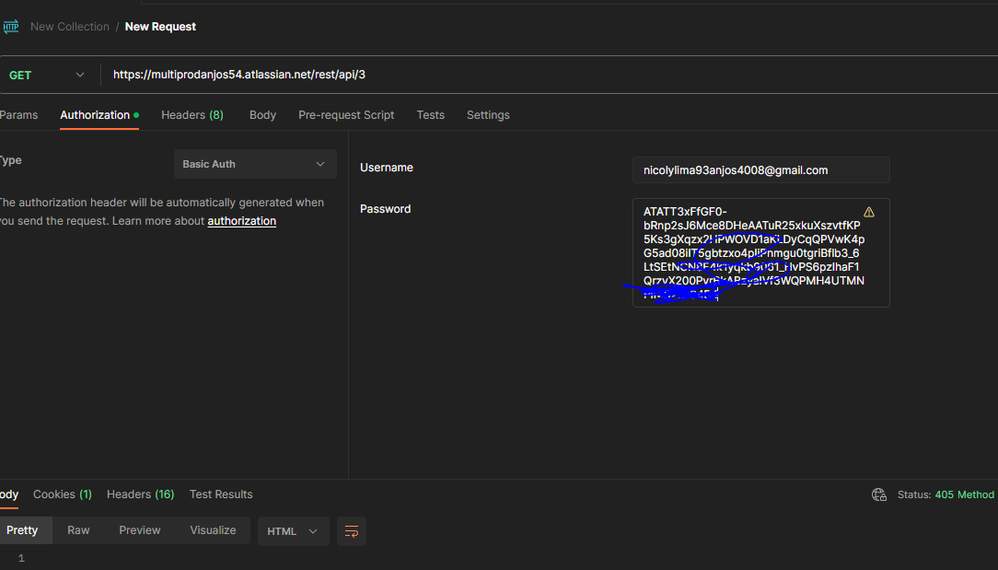This screenshot has height=570, width=998.
Task: Click the password warning triangle icon
Action: [x=869, y=212]
